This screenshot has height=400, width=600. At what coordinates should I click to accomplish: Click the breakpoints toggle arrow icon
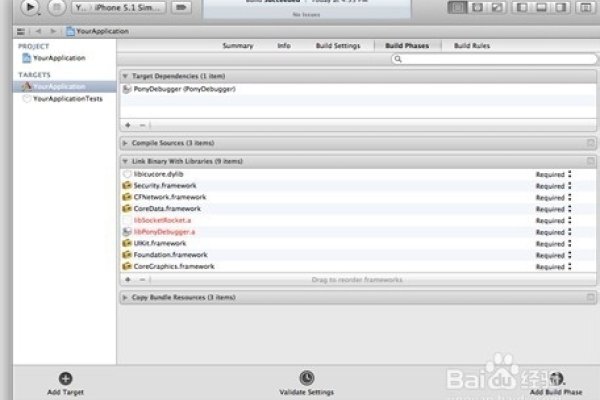pyautogui.click(x=181, y=7)
